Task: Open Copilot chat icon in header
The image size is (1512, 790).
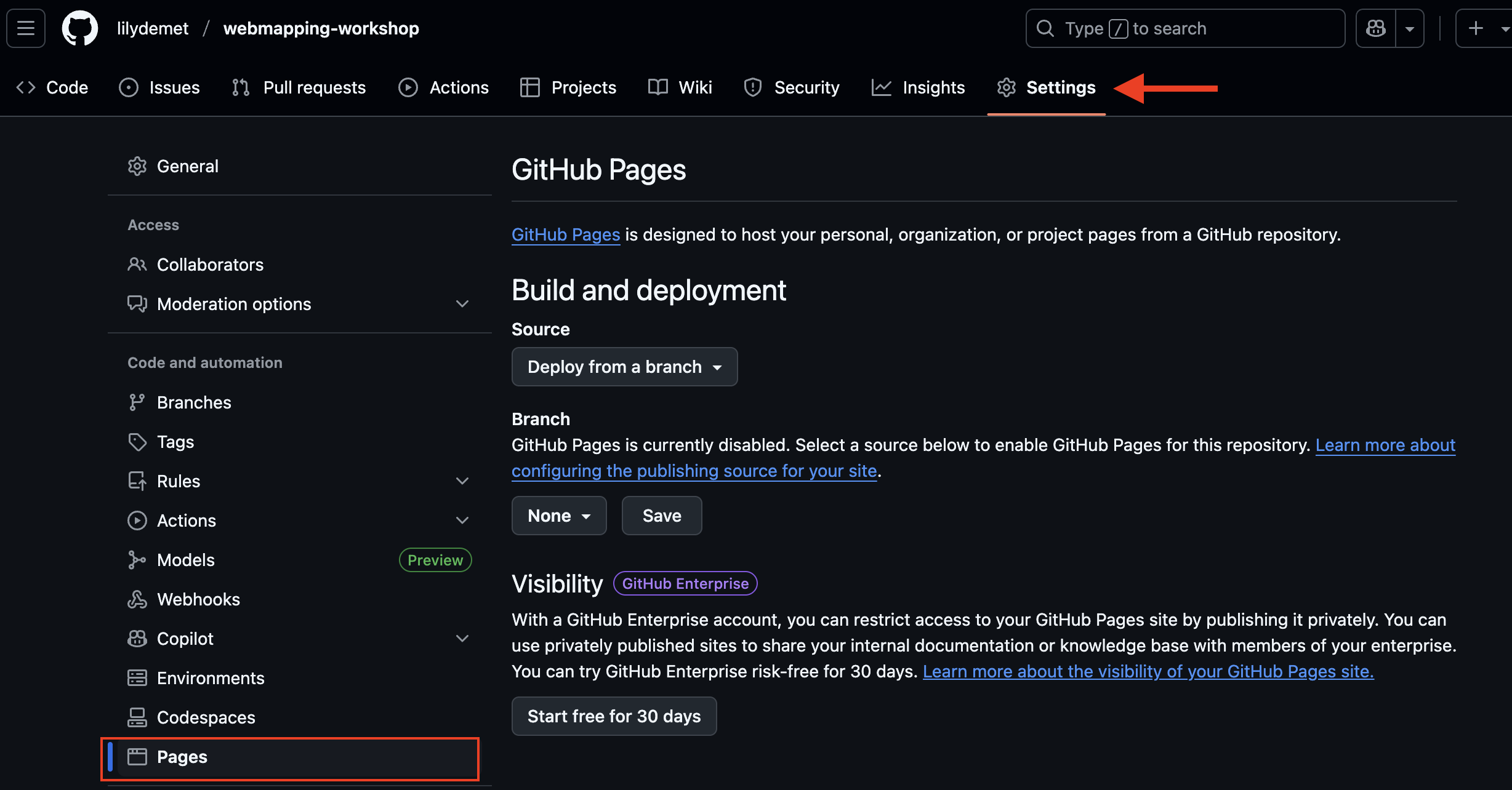Action: point(1376,28)
